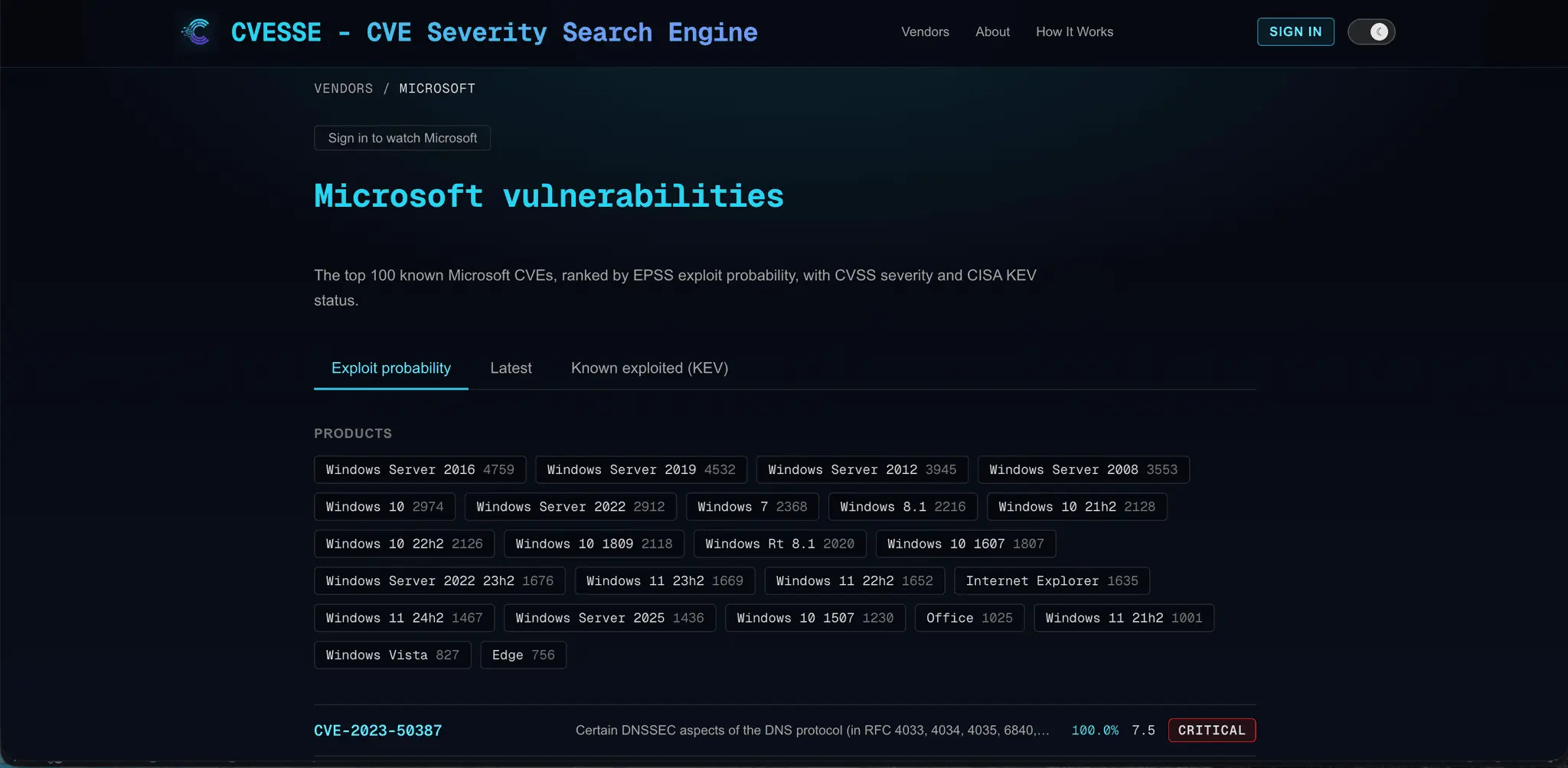Choose Windows Vista product chip
Viewport: 1568px width, 768px height.
click(392, 655)
